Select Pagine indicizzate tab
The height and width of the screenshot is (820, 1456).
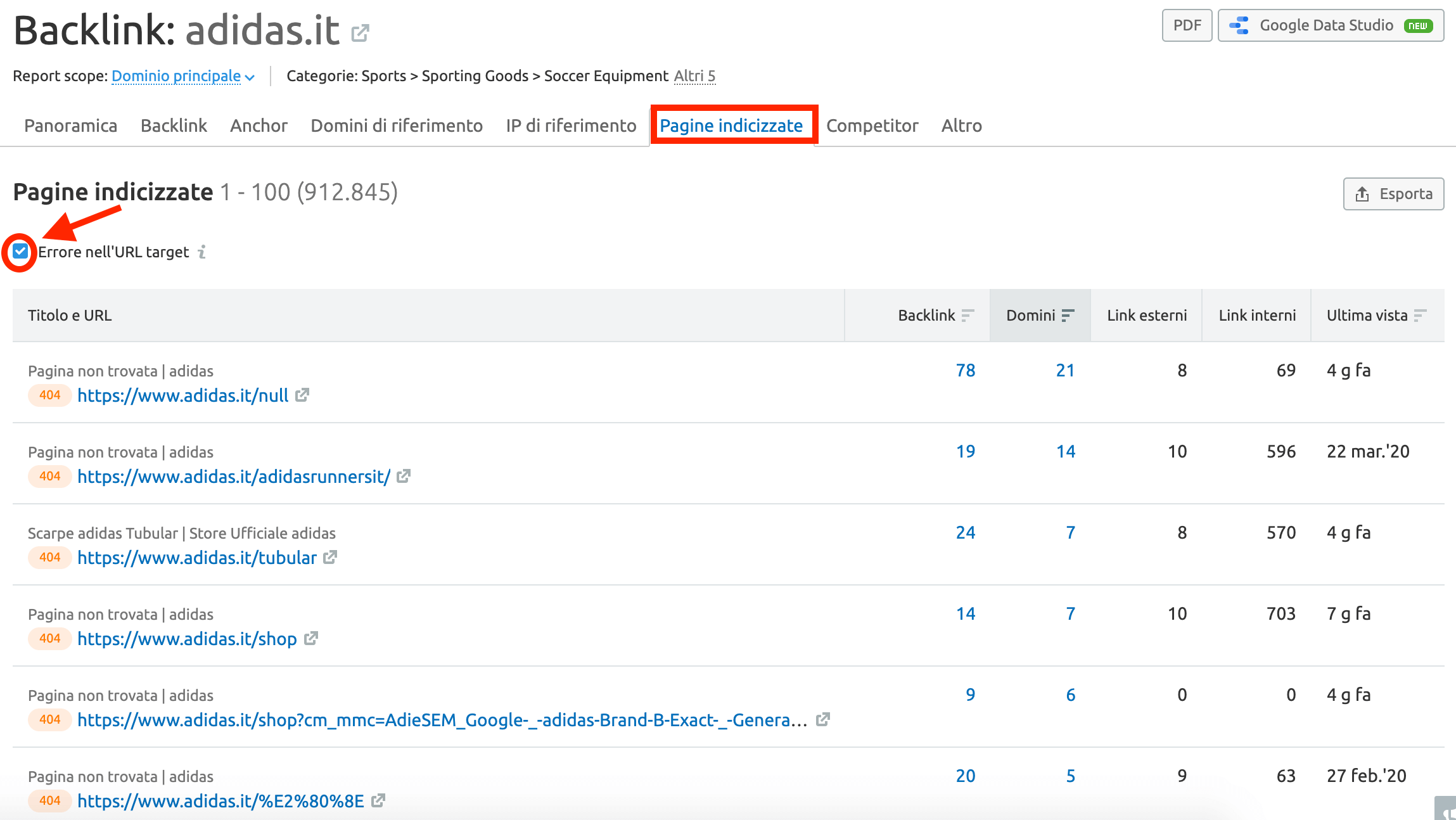click(731, 125)
